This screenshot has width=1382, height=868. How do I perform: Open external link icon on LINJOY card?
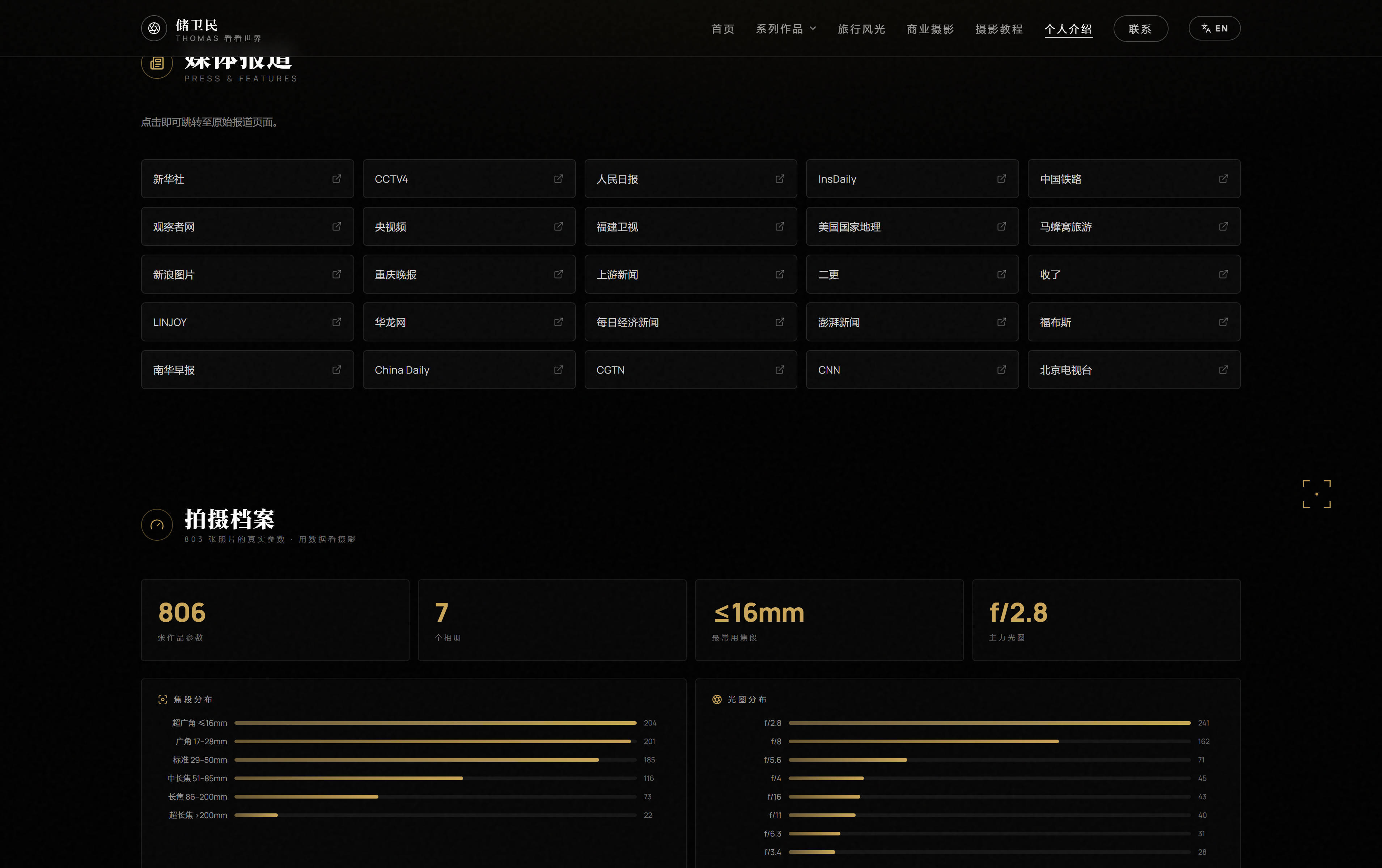pyautogui.click(x=337, y=322)
